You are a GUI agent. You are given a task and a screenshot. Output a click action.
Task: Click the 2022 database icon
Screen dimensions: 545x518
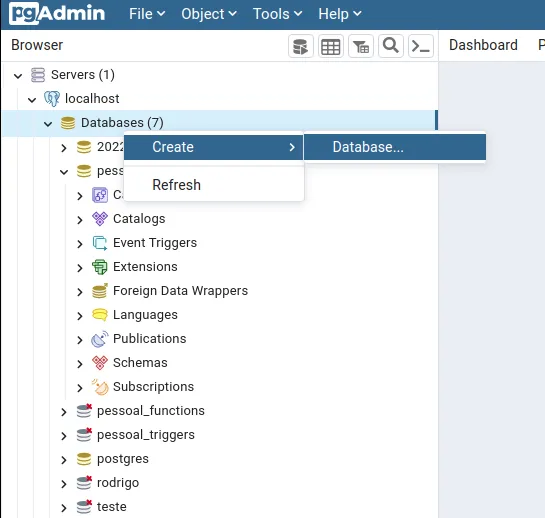pyautogui.click(x=84, y=147)
